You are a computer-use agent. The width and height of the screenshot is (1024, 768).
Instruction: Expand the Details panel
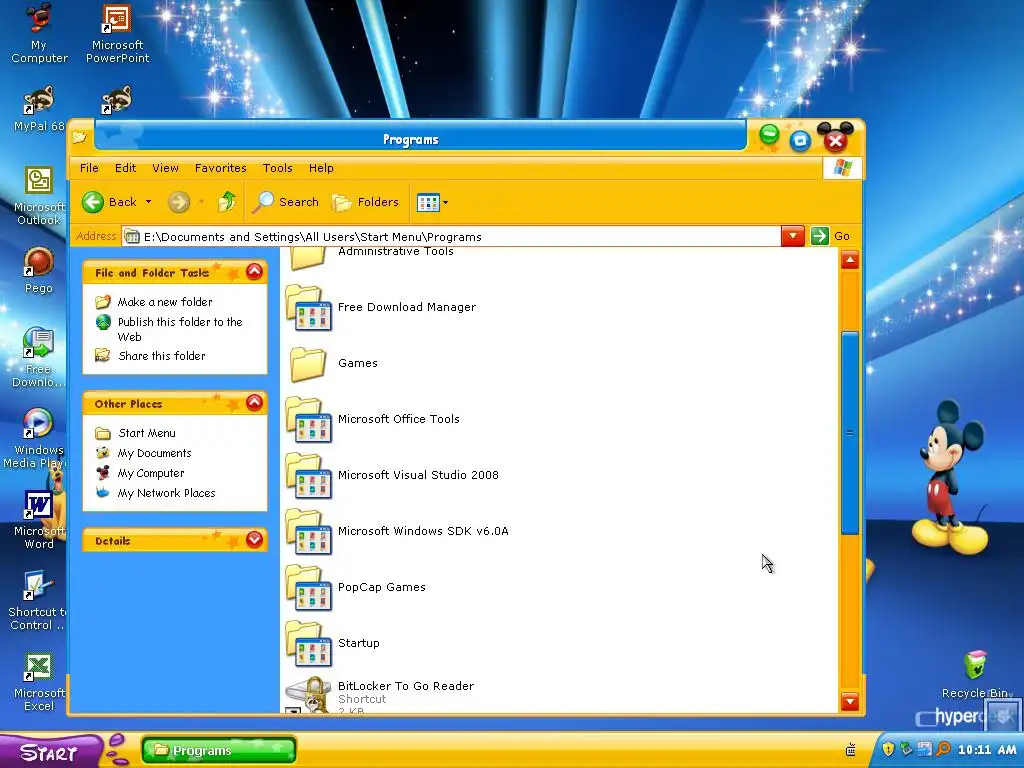[254, 539]
